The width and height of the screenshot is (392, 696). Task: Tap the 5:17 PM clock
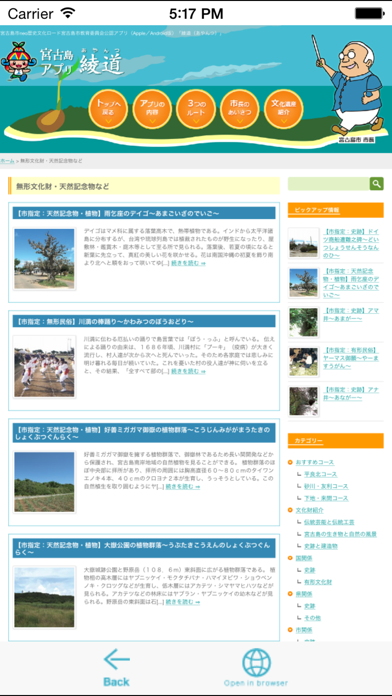tap(196, 14)
